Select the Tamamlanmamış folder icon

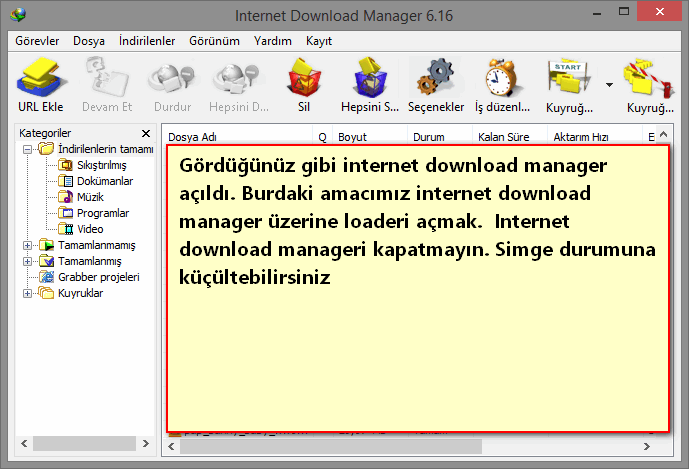coord(46,244)
